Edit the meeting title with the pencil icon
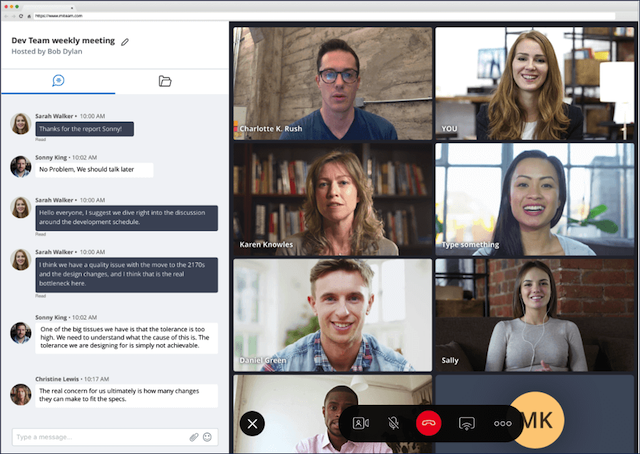 [x=125, y=42]
